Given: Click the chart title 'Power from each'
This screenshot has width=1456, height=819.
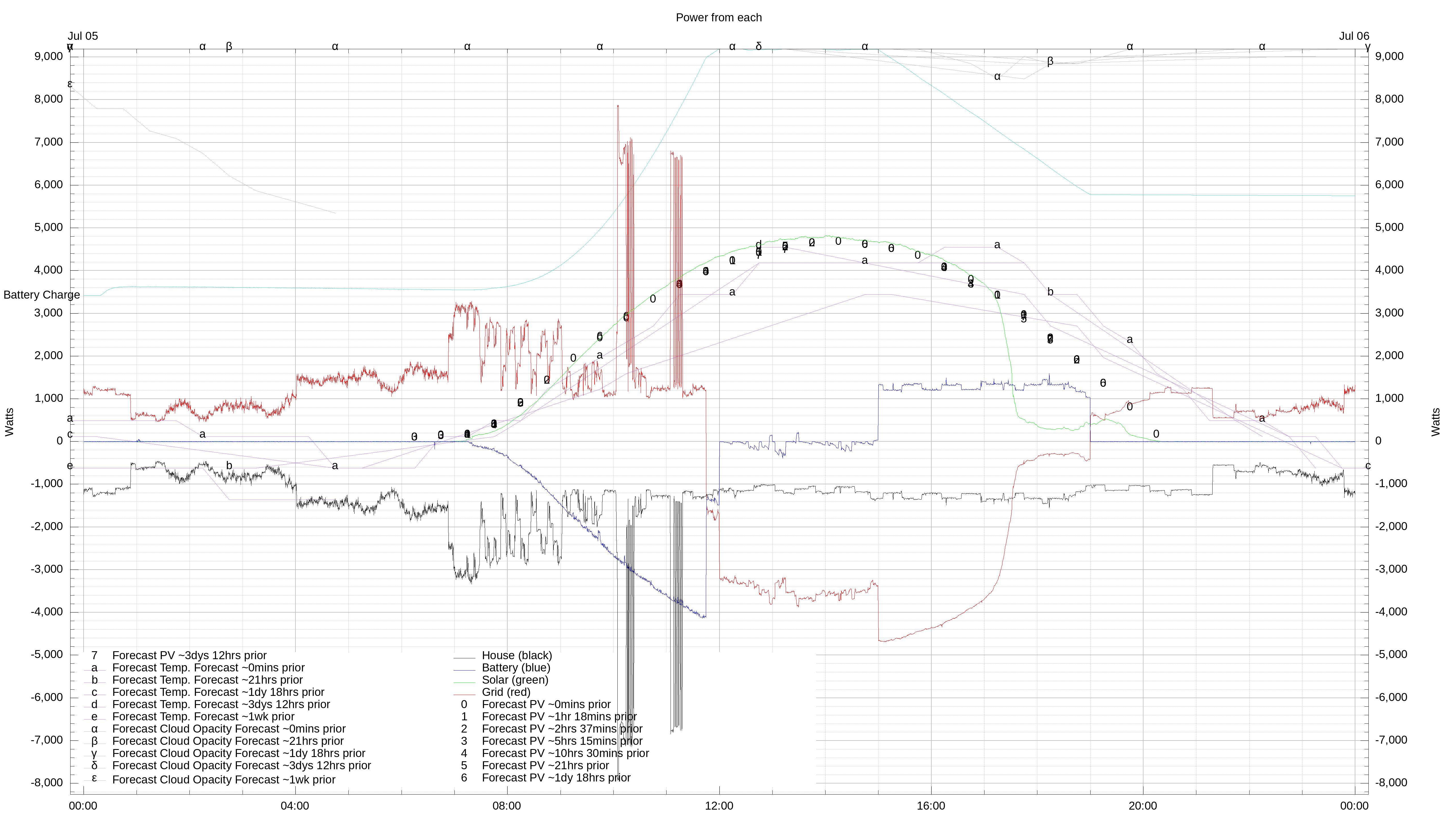Looking at the screenshot, I should (x=718, y=18).
